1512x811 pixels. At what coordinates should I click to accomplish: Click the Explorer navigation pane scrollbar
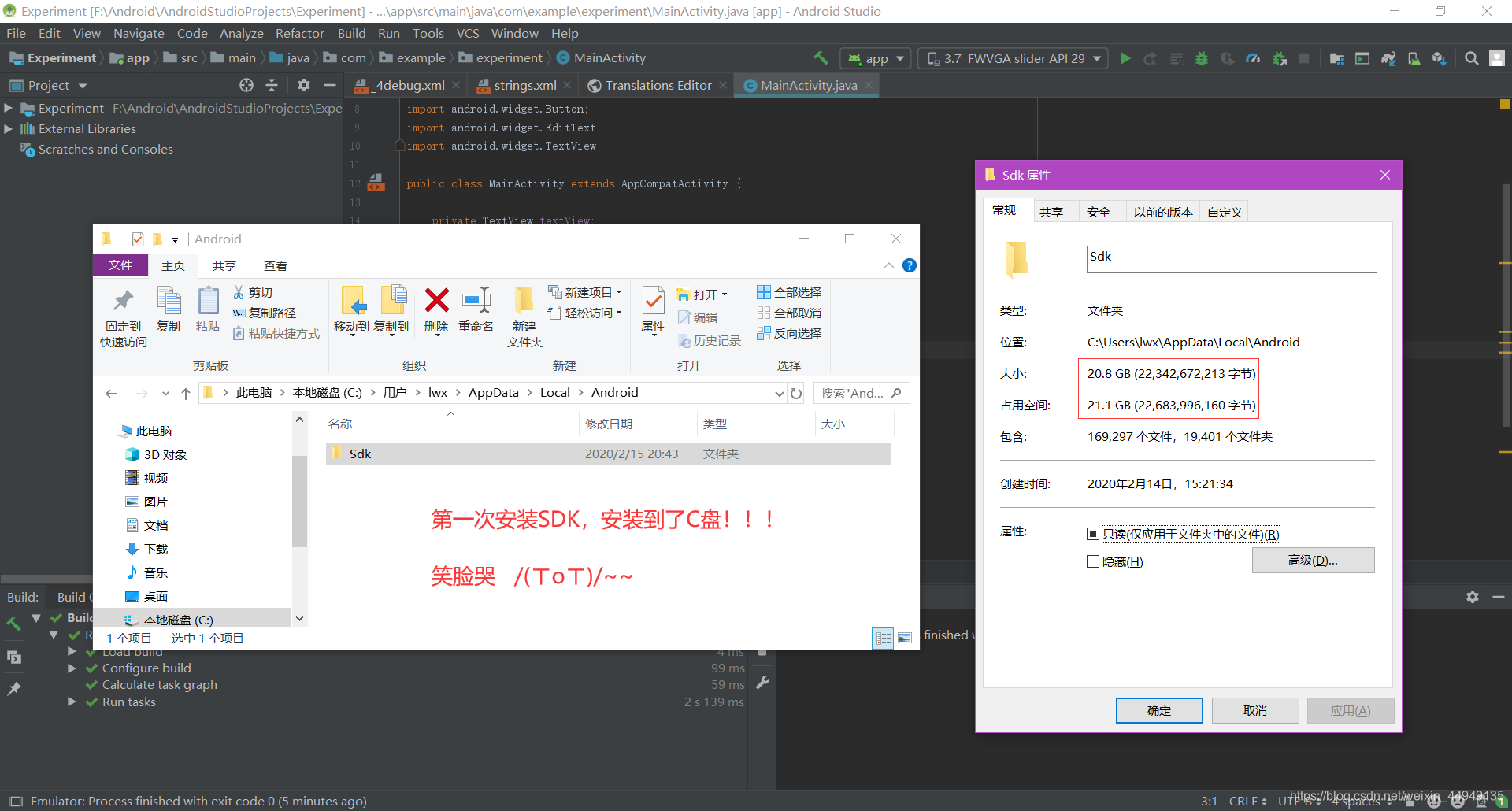coord(299,501)
